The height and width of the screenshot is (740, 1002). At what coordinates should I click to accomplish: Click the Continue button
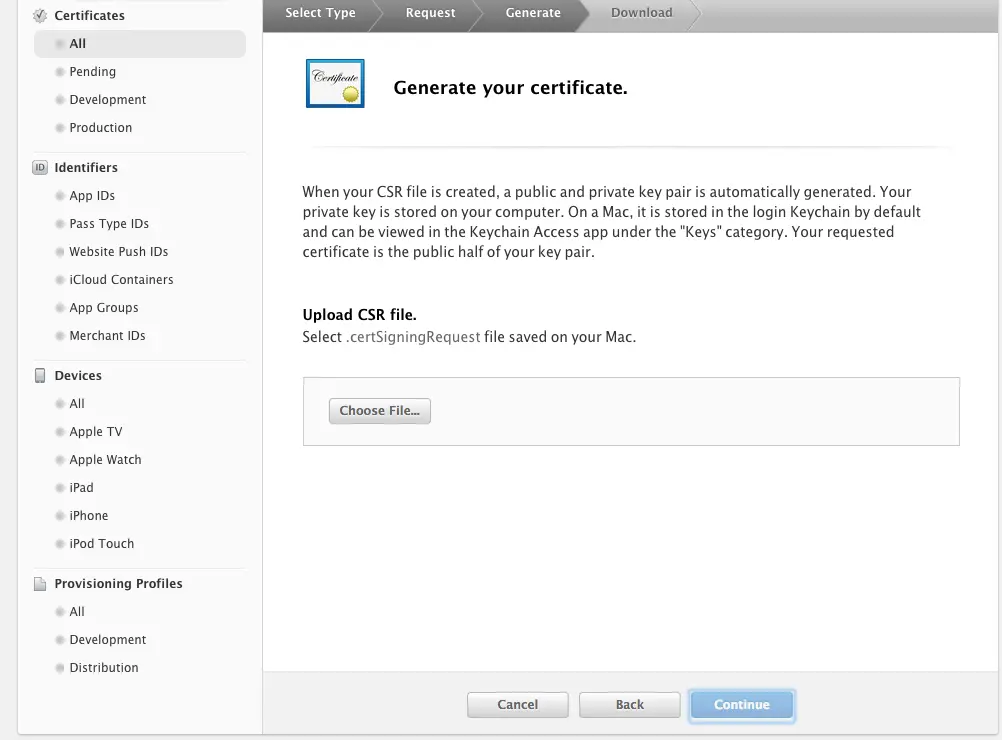[742, 705]
